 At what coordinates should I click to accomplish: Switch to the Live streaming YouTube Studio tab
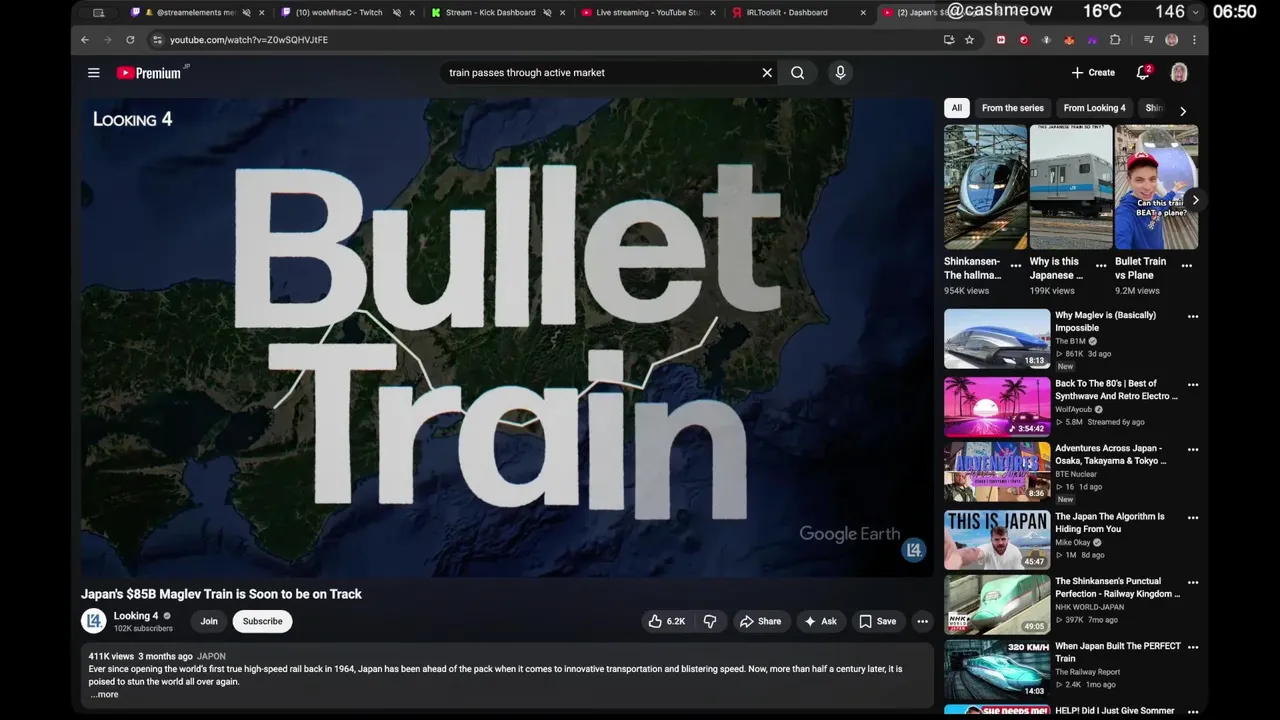click(647, 13)
